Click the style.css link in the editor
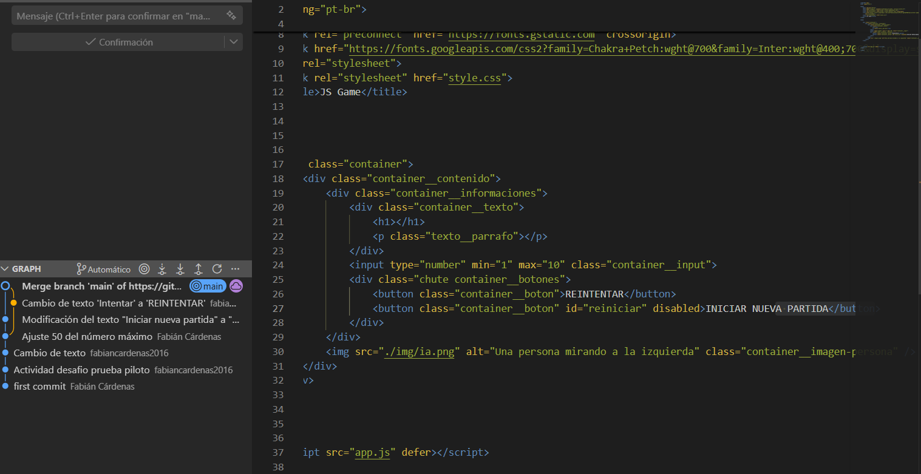The image size is (921, 474). (475, 78)
